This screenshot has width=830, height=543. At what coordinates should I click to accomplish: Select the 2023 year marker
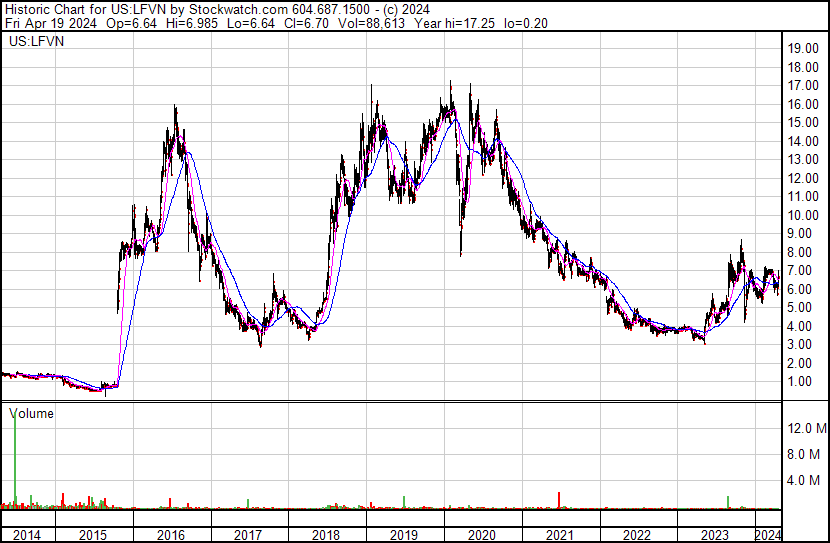(x=715, y=535)
